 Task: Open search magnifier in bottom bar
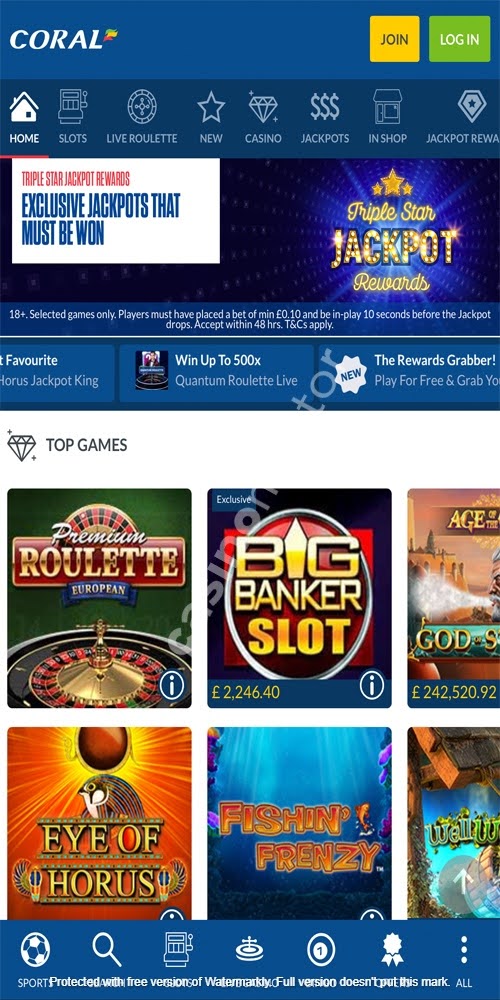107,950
